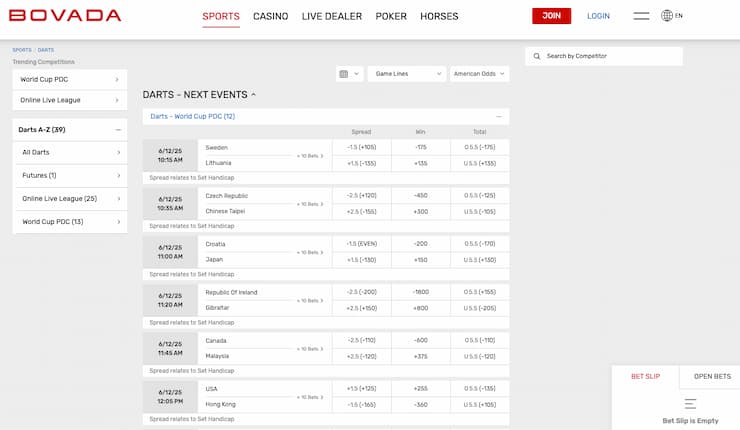Screen dimensions: 740x430
Task: Pick Lithuania spread +1.5 (-135)
Action: click(362, 163)
